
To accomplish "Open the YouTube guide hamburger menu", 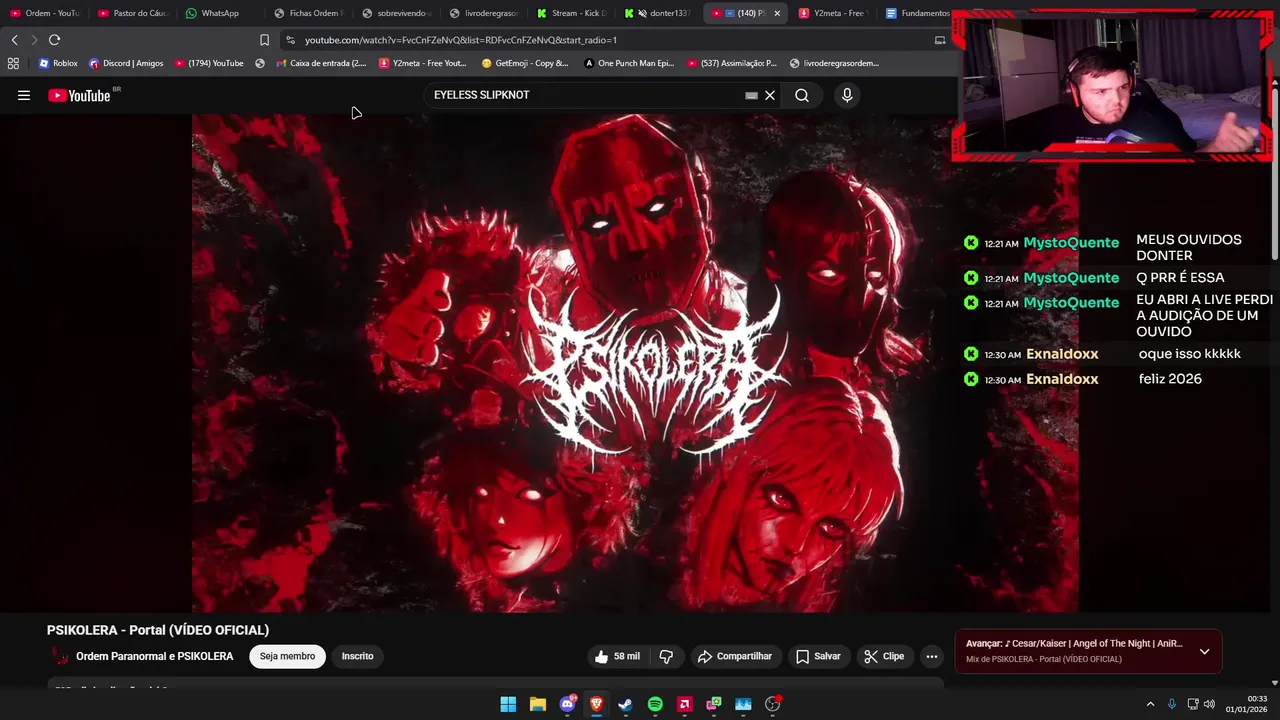I will tap(24, 95).
